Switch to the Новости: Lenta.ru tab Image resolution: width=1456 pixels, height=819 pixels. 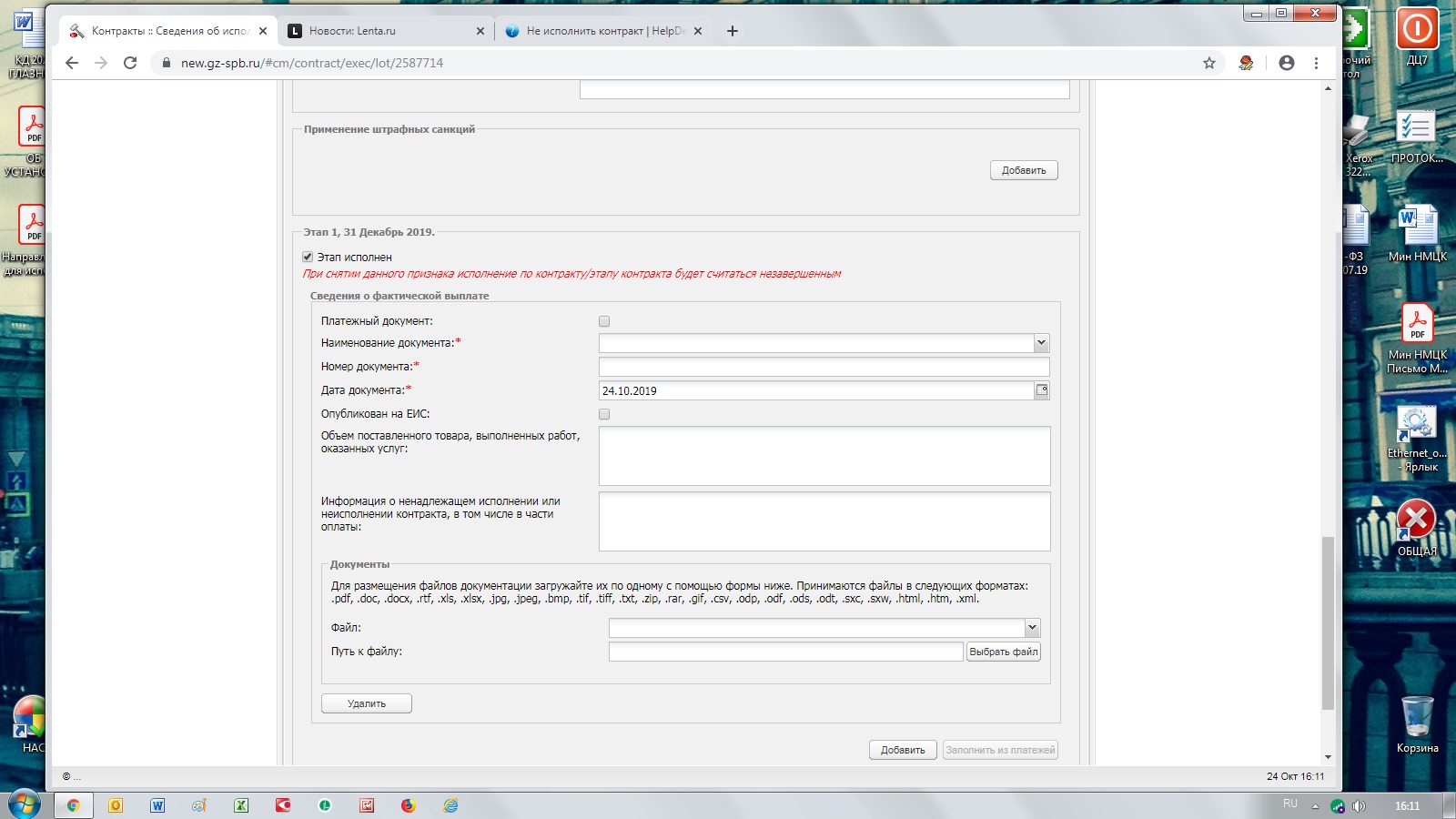click(x=387, y=31)
